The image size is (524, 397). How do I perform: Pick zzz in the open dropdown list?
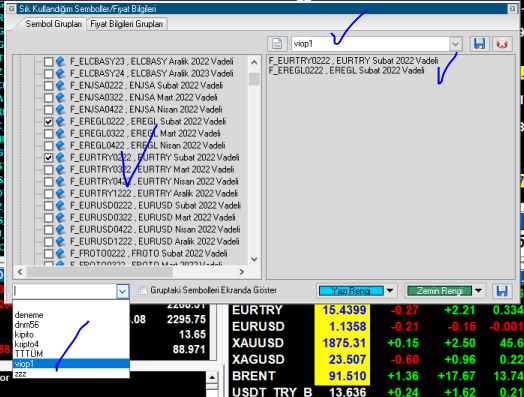coord(71,373)
